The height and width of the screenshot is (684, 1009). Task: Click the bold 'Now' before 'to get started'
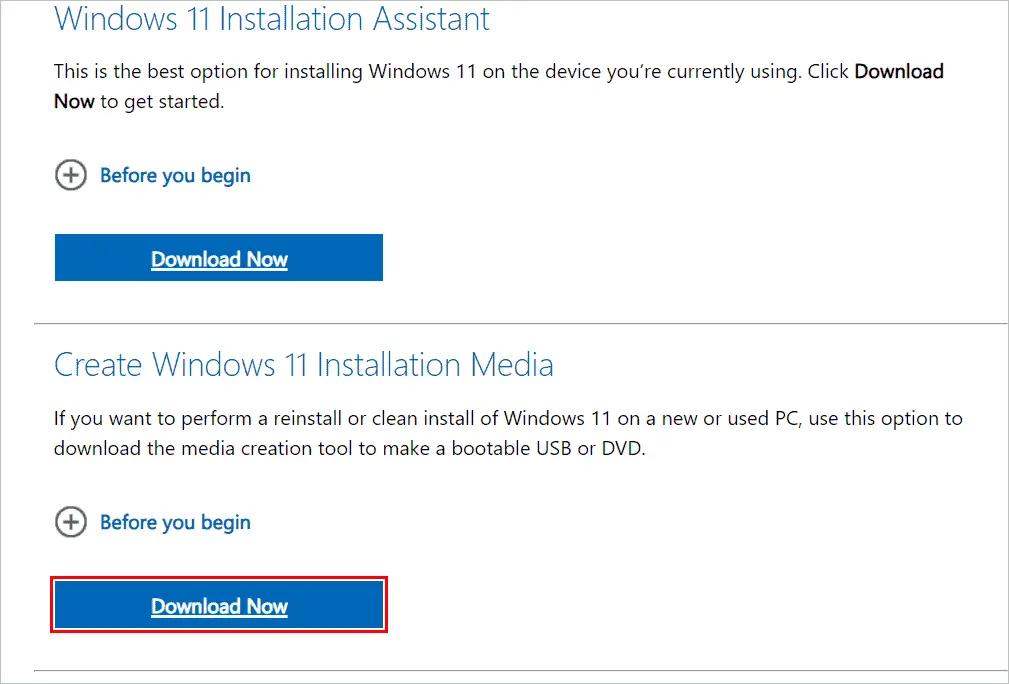pyautogui.click(x=74, y=102)
